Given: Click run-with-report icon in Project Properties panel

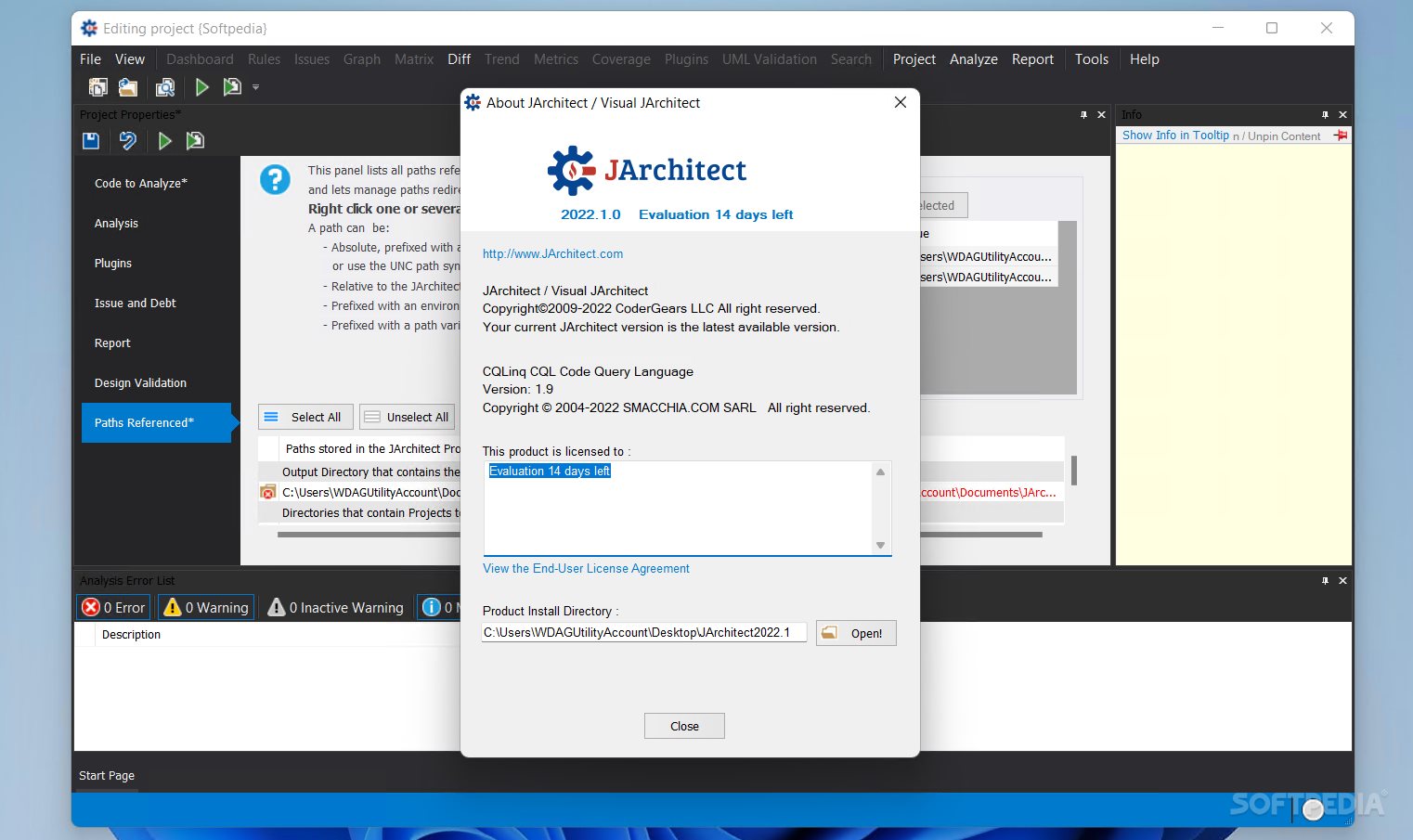Looking at the screenshot, I should click(195, 141).
